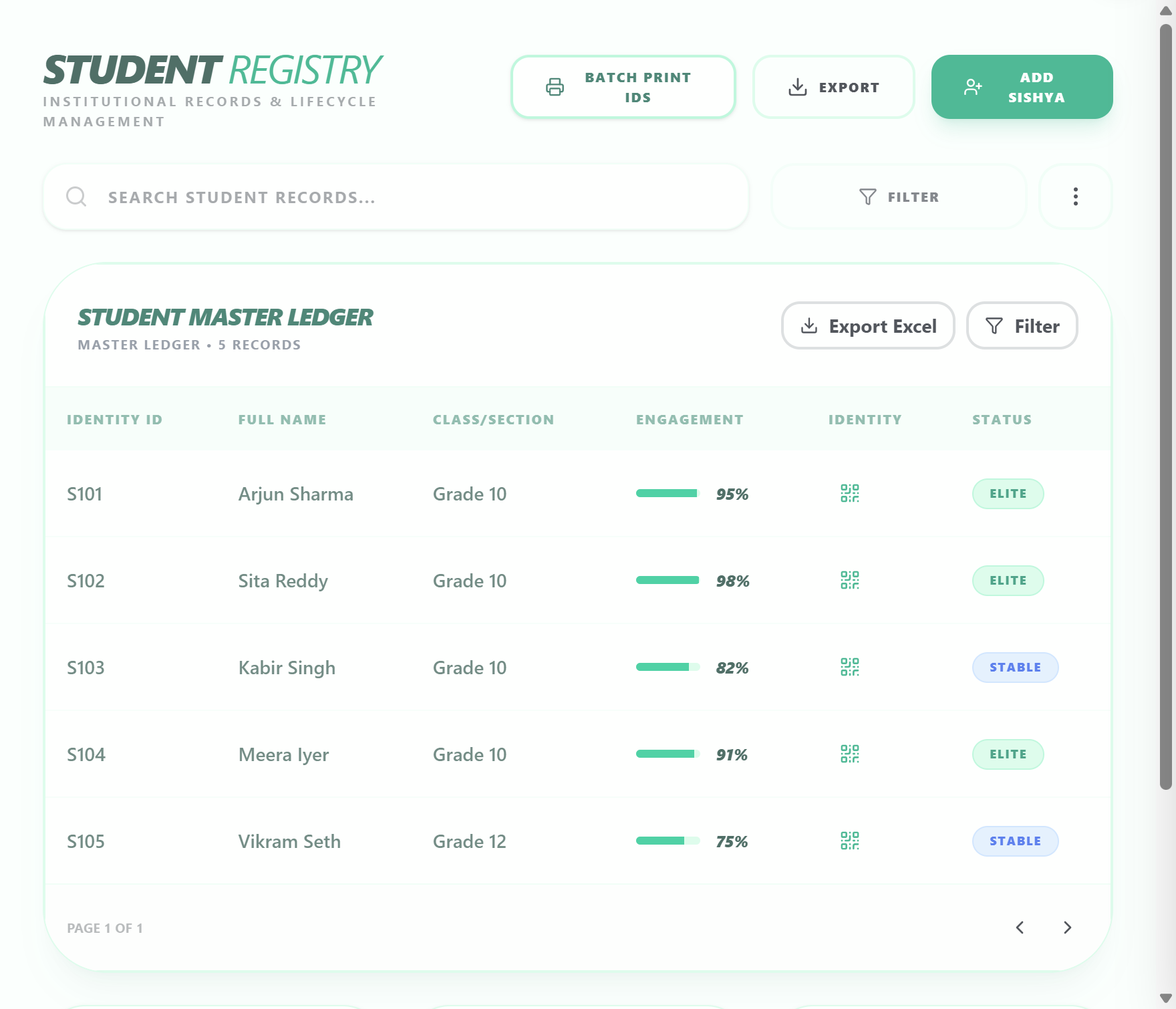Click the magnifier search icon
The height and width of the screenshot is (1009, 1176).
pyautogui.click(x=76, y=196)
